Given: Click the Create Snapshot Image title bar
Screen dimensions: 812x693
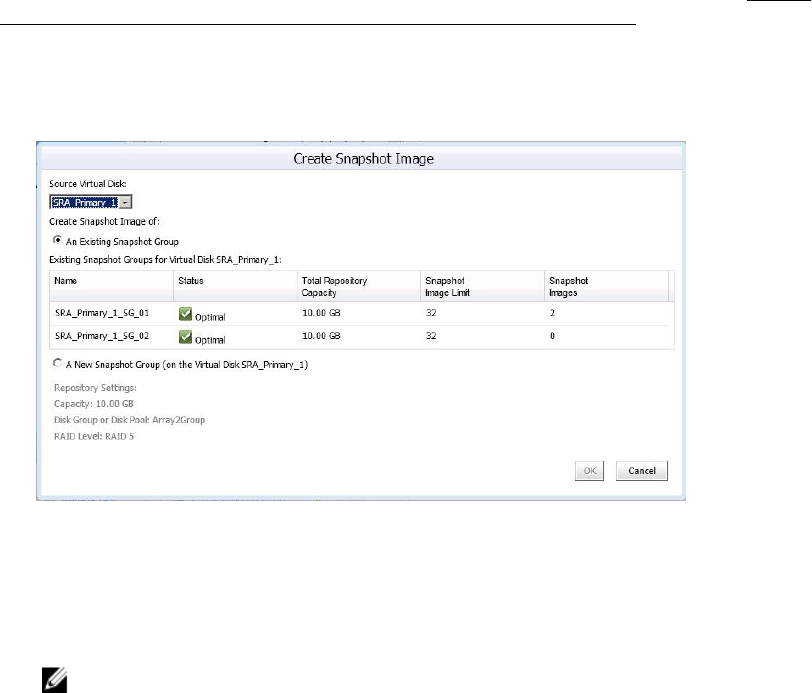Looking at the screenshot, I should click(361, 158).
